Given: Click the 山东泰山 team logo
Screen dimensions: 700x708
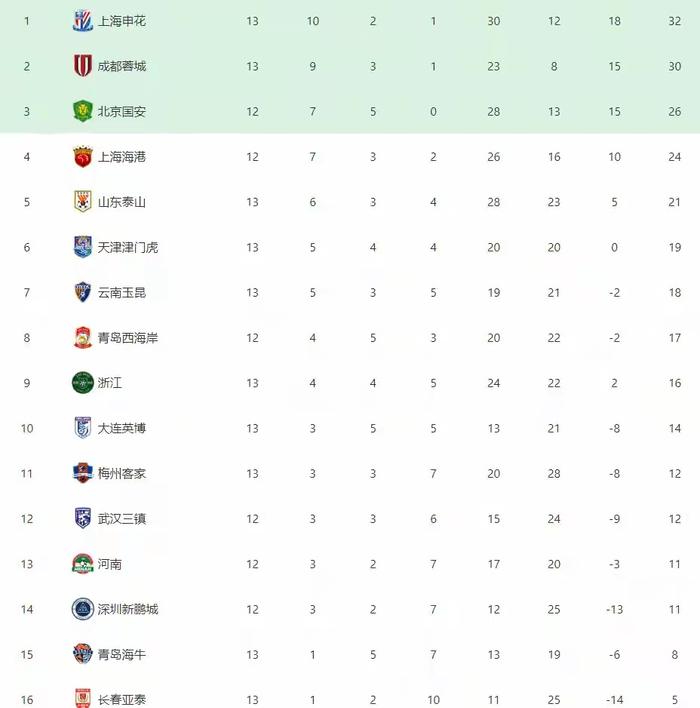Looking at the screenshot, I should point(83,202).
